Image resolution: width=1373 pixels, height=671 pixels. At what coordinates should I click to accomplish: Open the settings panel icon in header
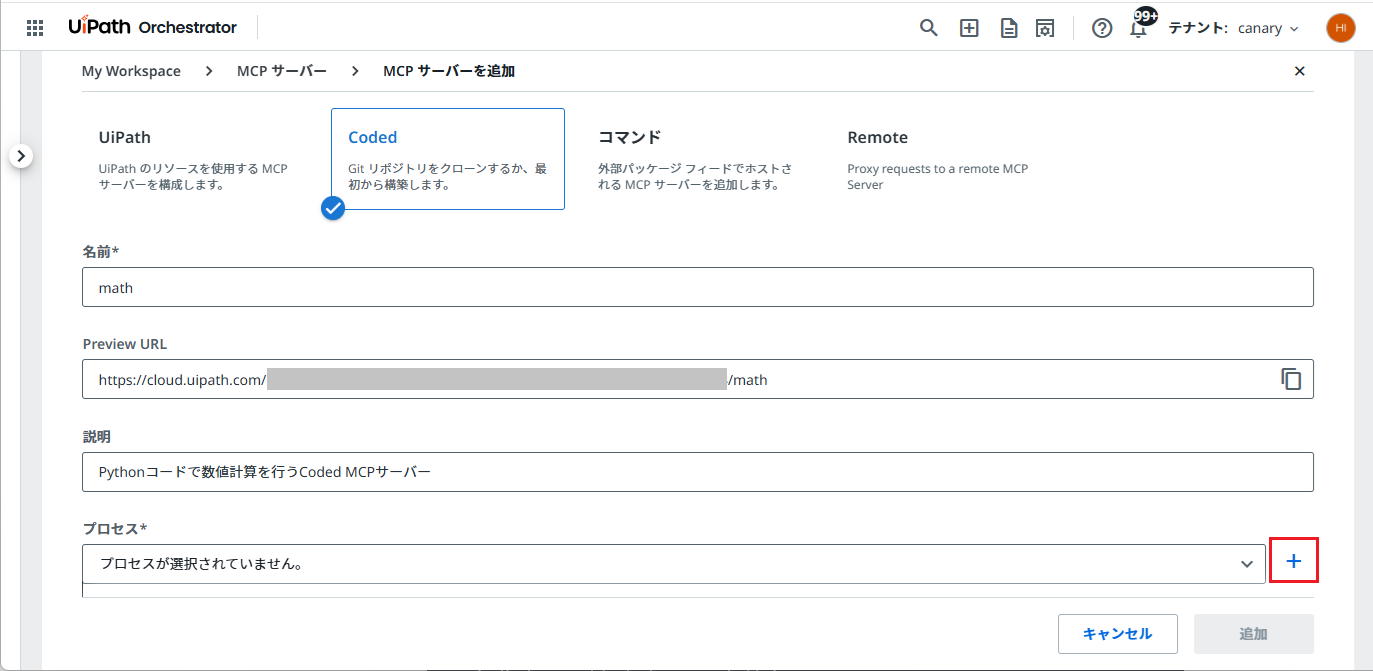pos(1045,28)
